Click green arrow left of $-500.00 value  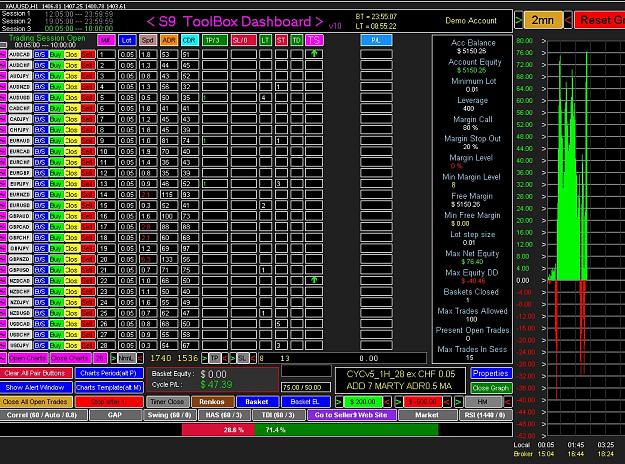pyautogui.click(x=398, y=401)
